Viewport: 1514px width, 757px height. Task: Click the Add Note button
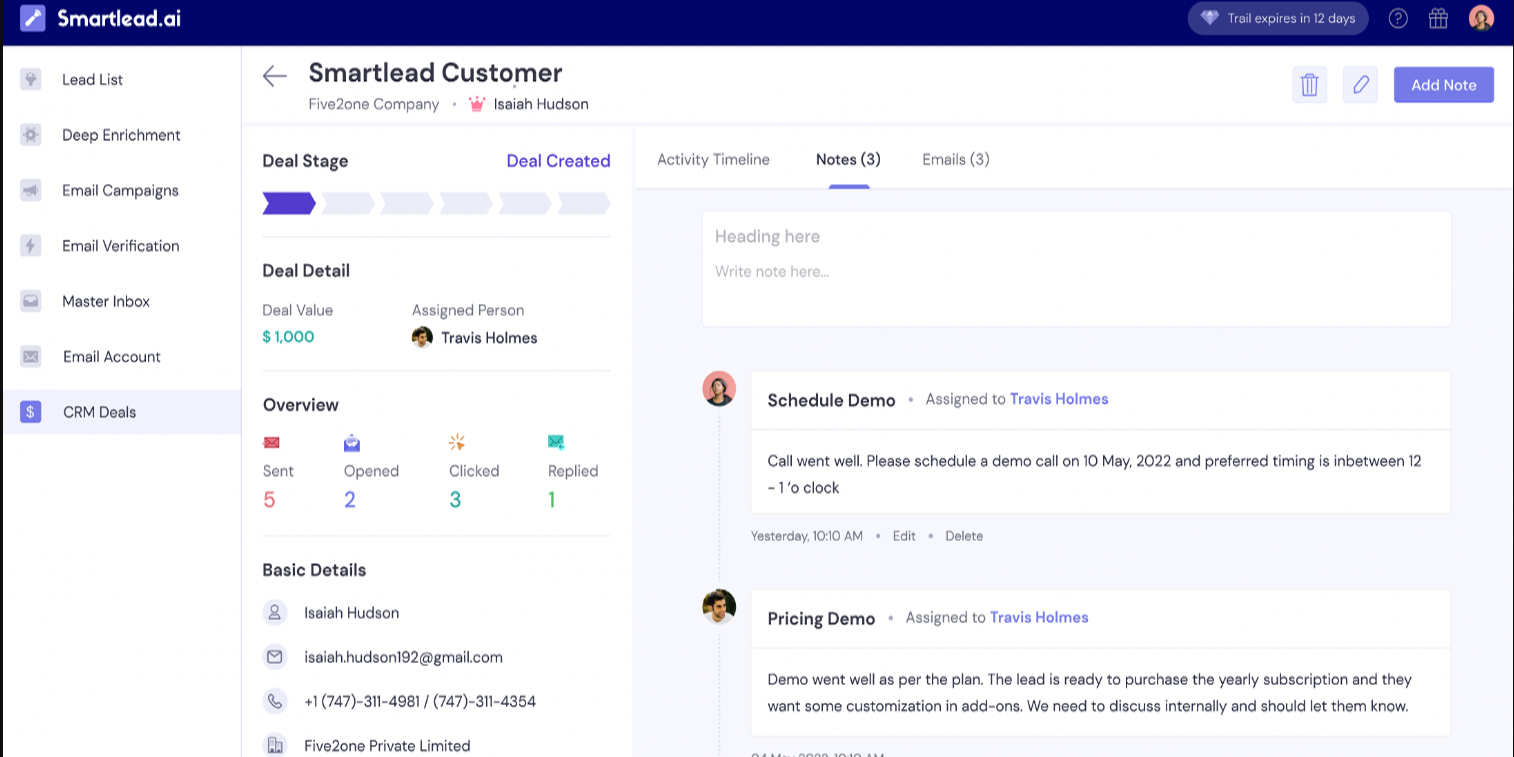pos(1443,85)
